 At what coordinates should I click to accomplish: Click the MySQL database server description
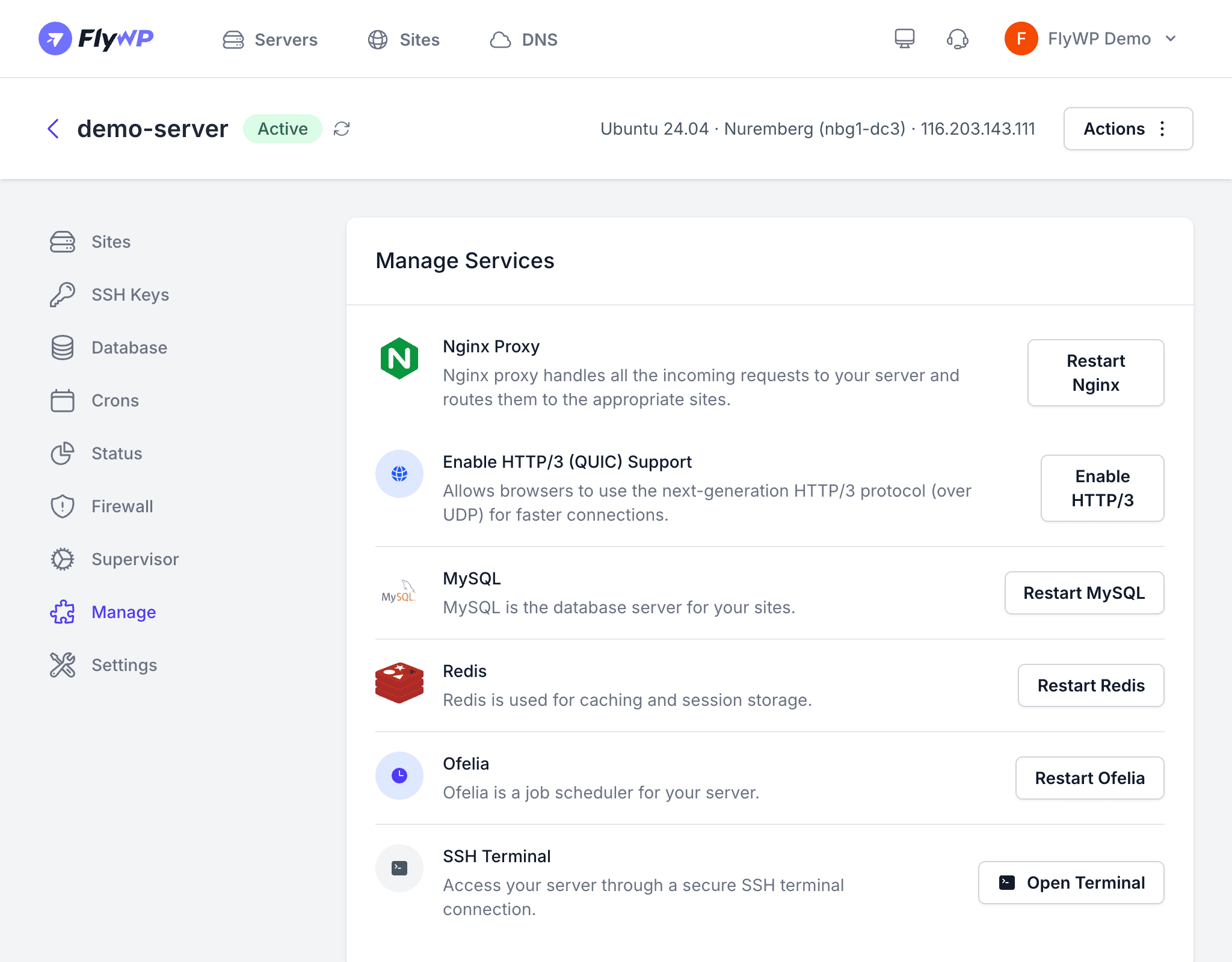[x=619, y=607]
